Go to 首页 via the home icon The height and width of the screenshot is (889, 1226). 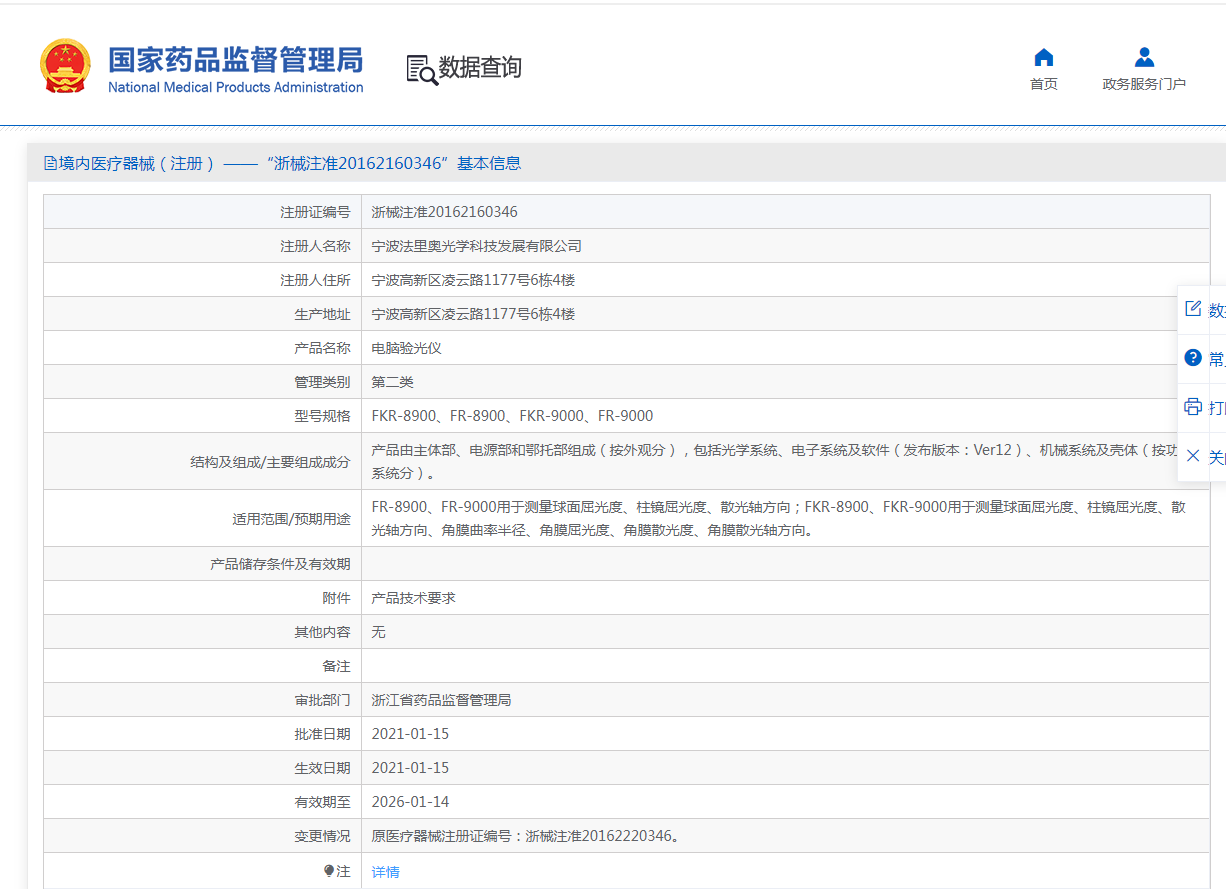pyautogui.click(x=1043, y=57)
